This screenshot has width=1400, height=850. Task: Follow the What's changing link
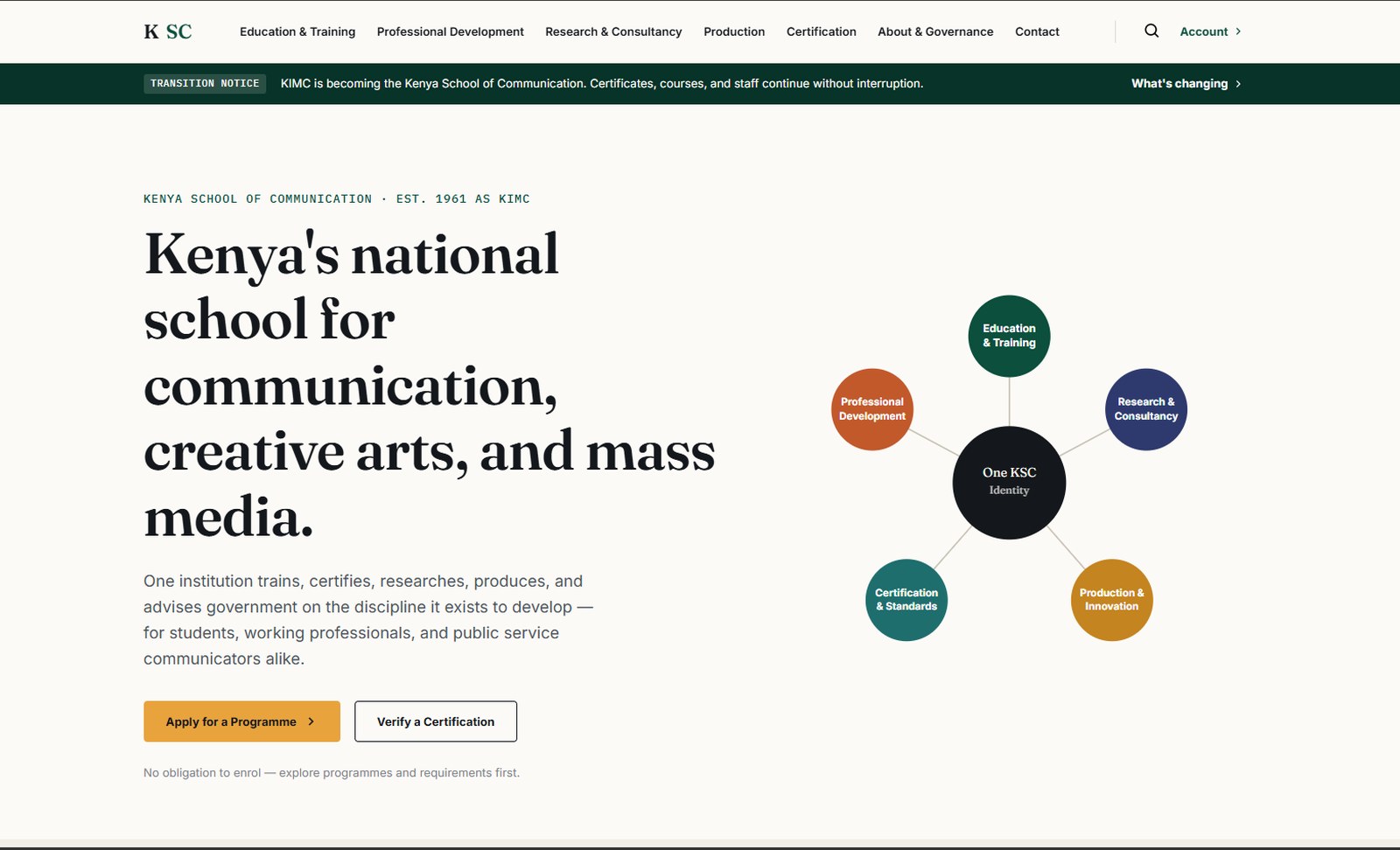[x=1186, y=84]
